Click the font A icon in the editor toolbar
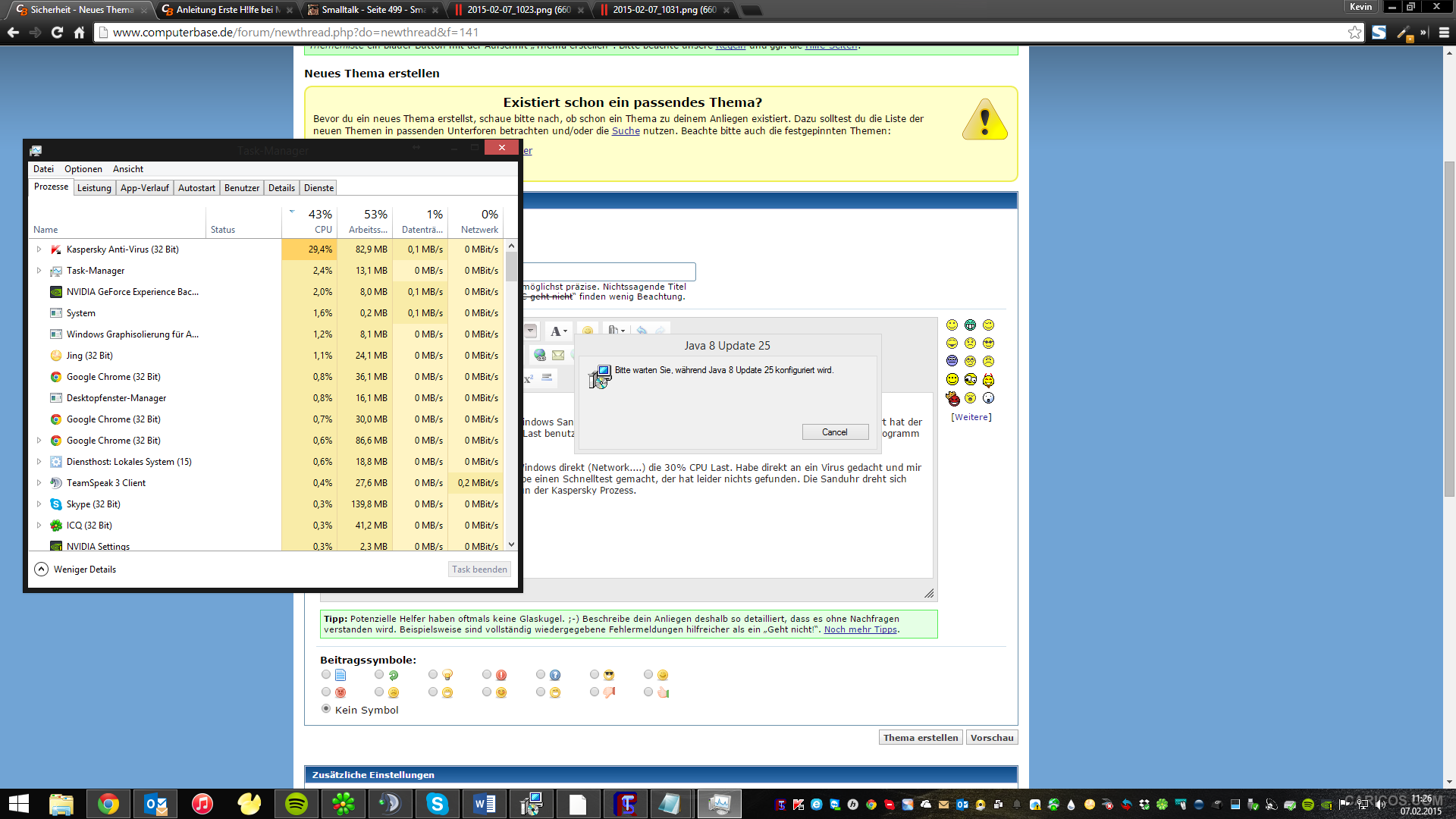The height and width of the screenshot is (819, 1456). click(x=557, y=331)
